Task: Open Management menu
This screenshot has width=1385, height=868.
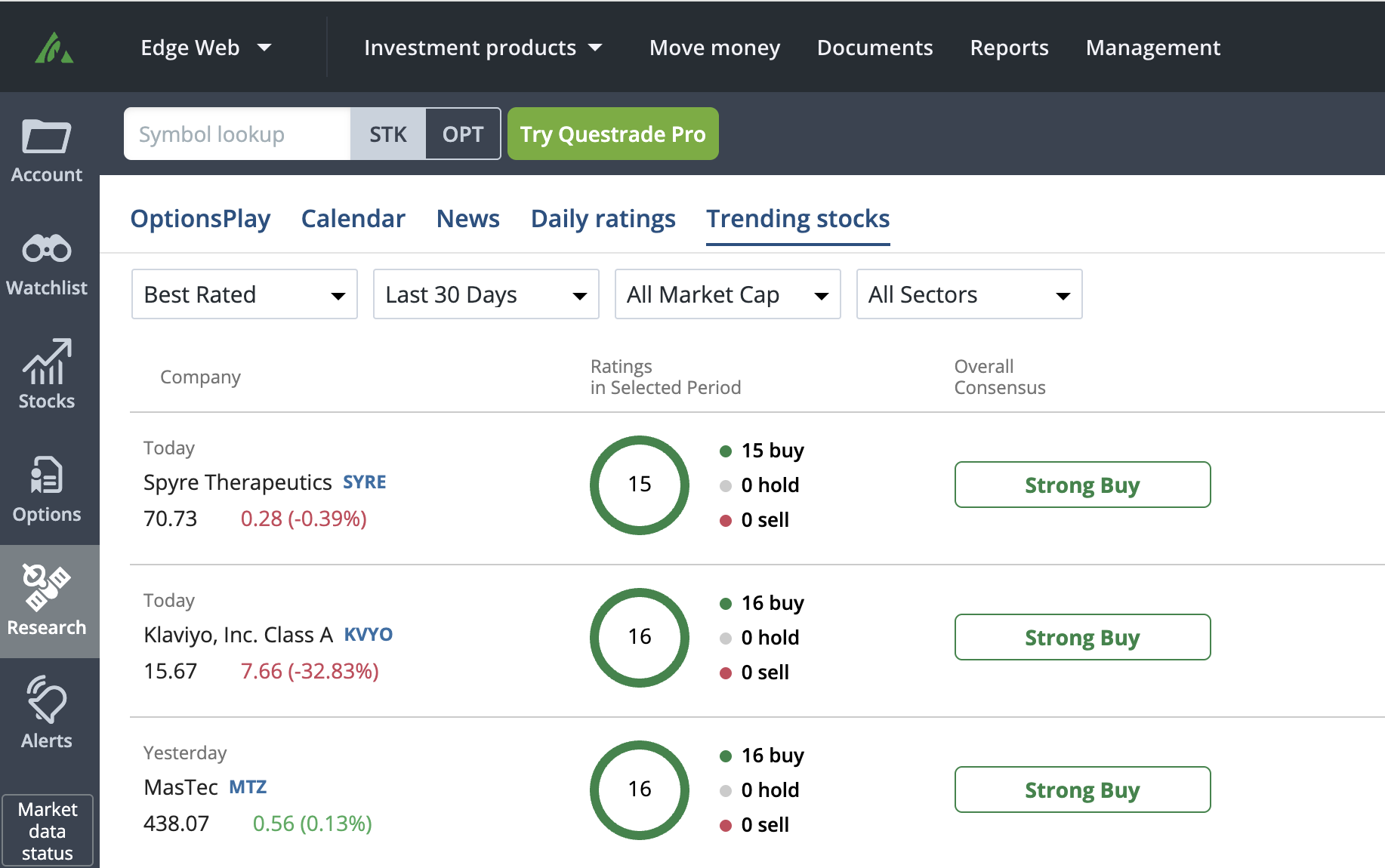Action: pos(1152,48)
